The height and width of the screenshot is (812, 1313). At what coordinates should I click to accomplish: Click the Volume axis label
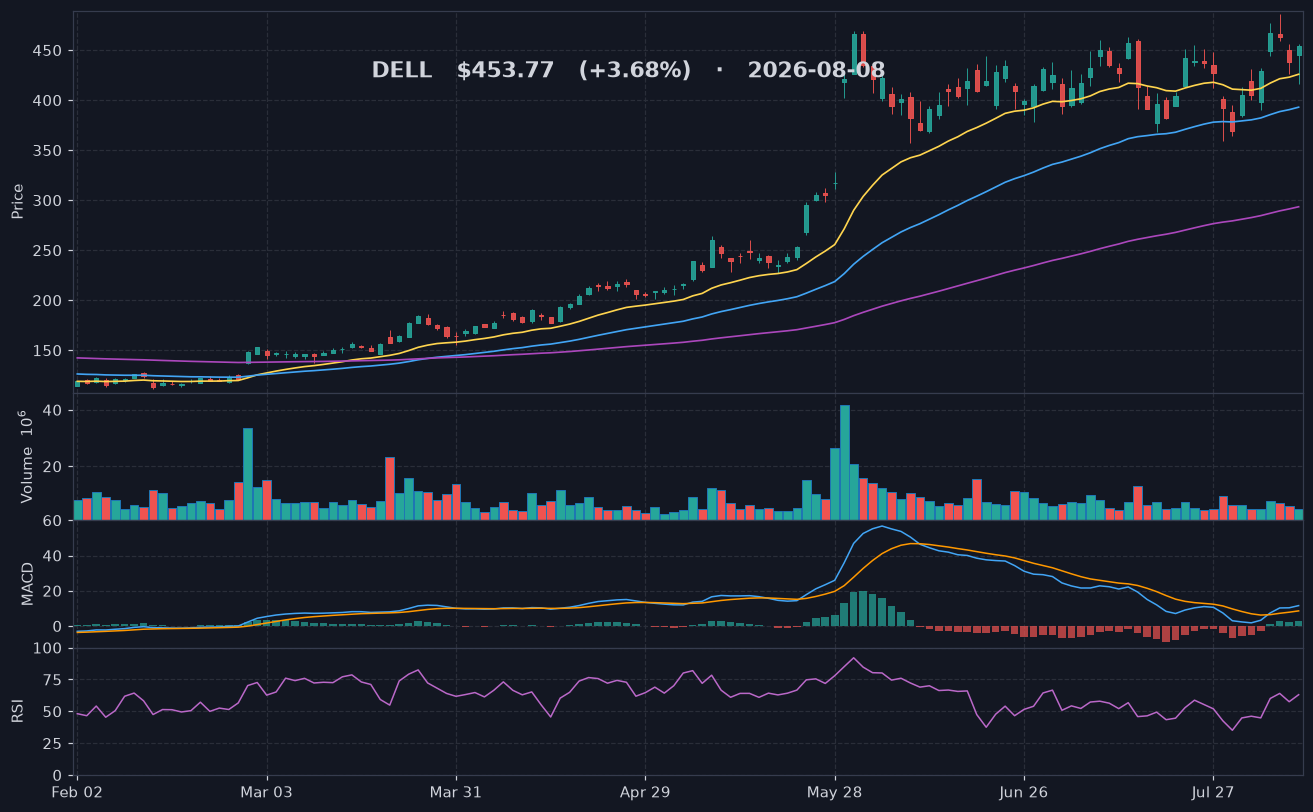pos(26,456)
